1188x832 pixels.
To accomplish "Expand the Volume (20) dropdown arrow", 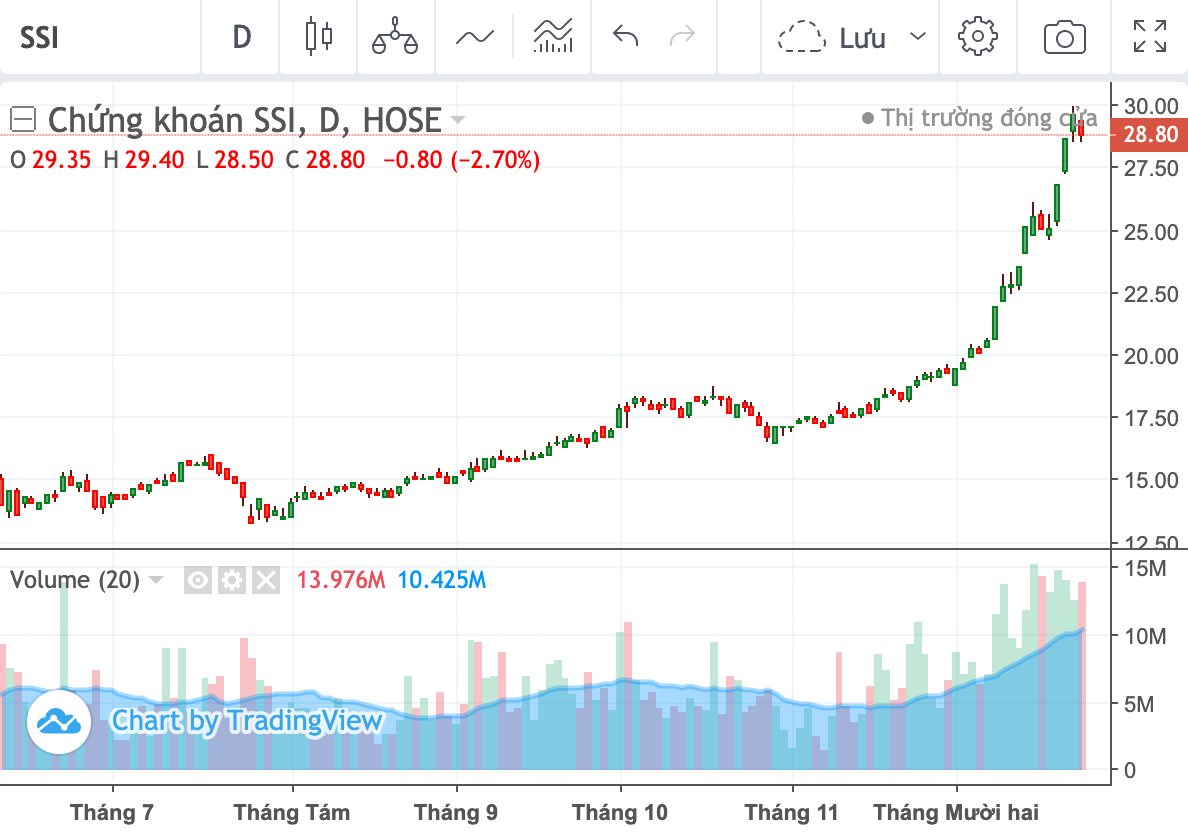I will coord(156,580).
